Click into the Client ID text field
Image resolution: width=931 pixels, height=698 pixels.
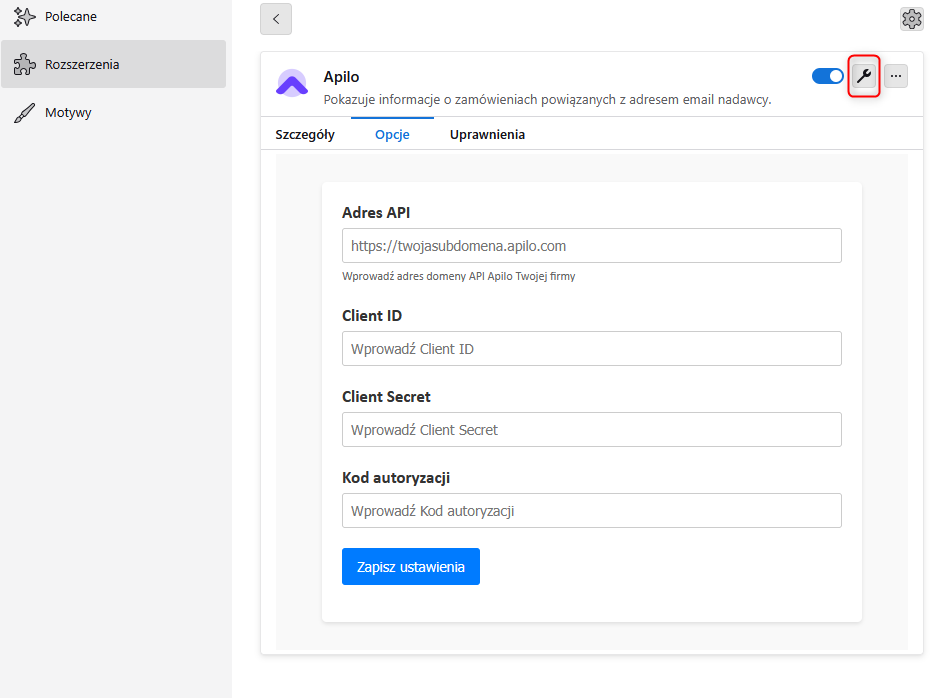point(591,349)
